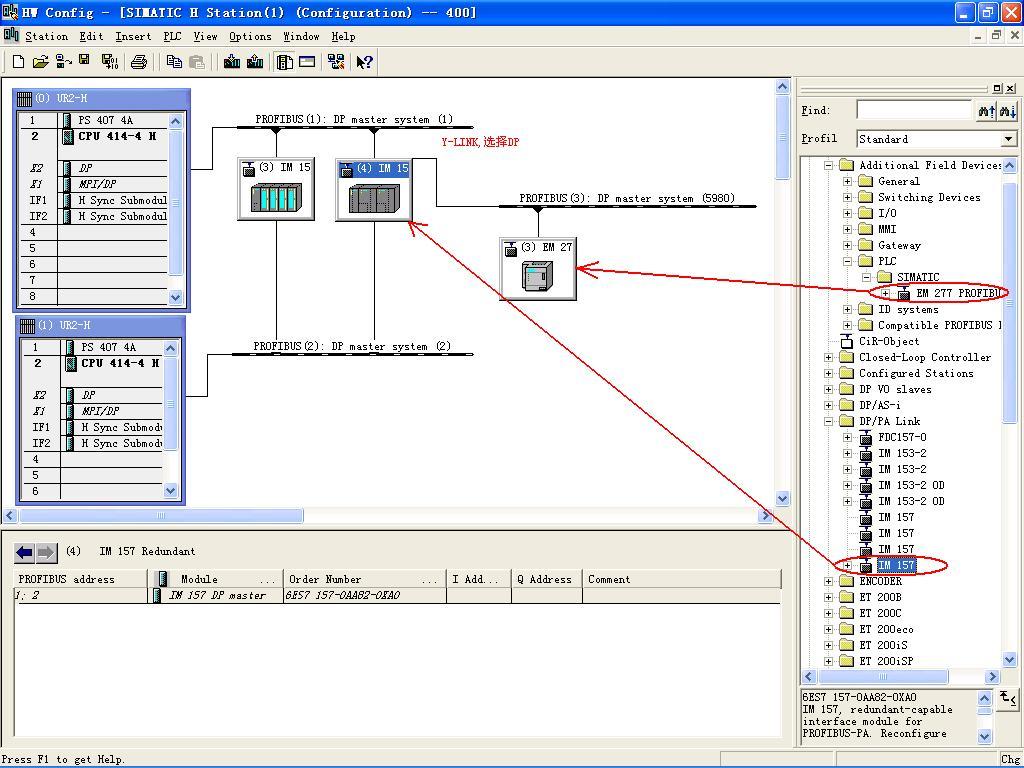Click the Upload to programming device icon

pyautogui.click(x=255, y=62)
